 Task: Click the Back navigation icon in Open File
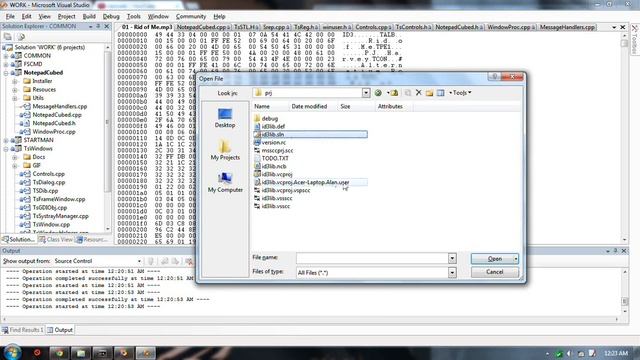tap(378, 93)
